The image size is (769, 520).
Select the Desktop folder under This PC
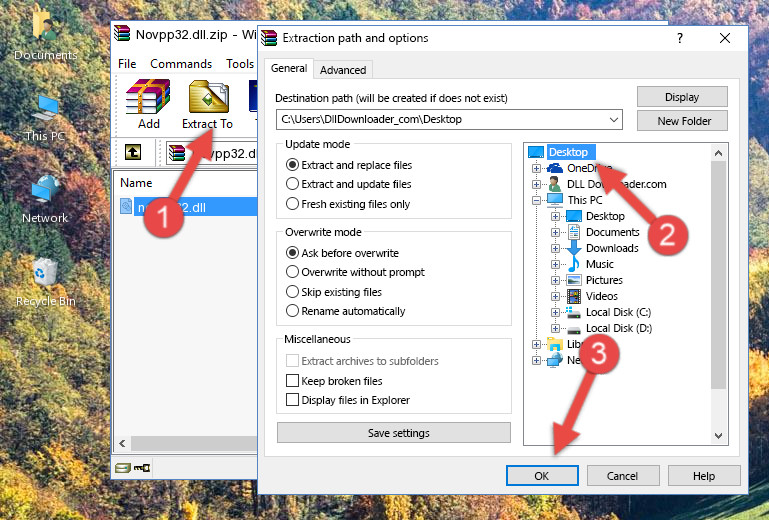[605, 216]
